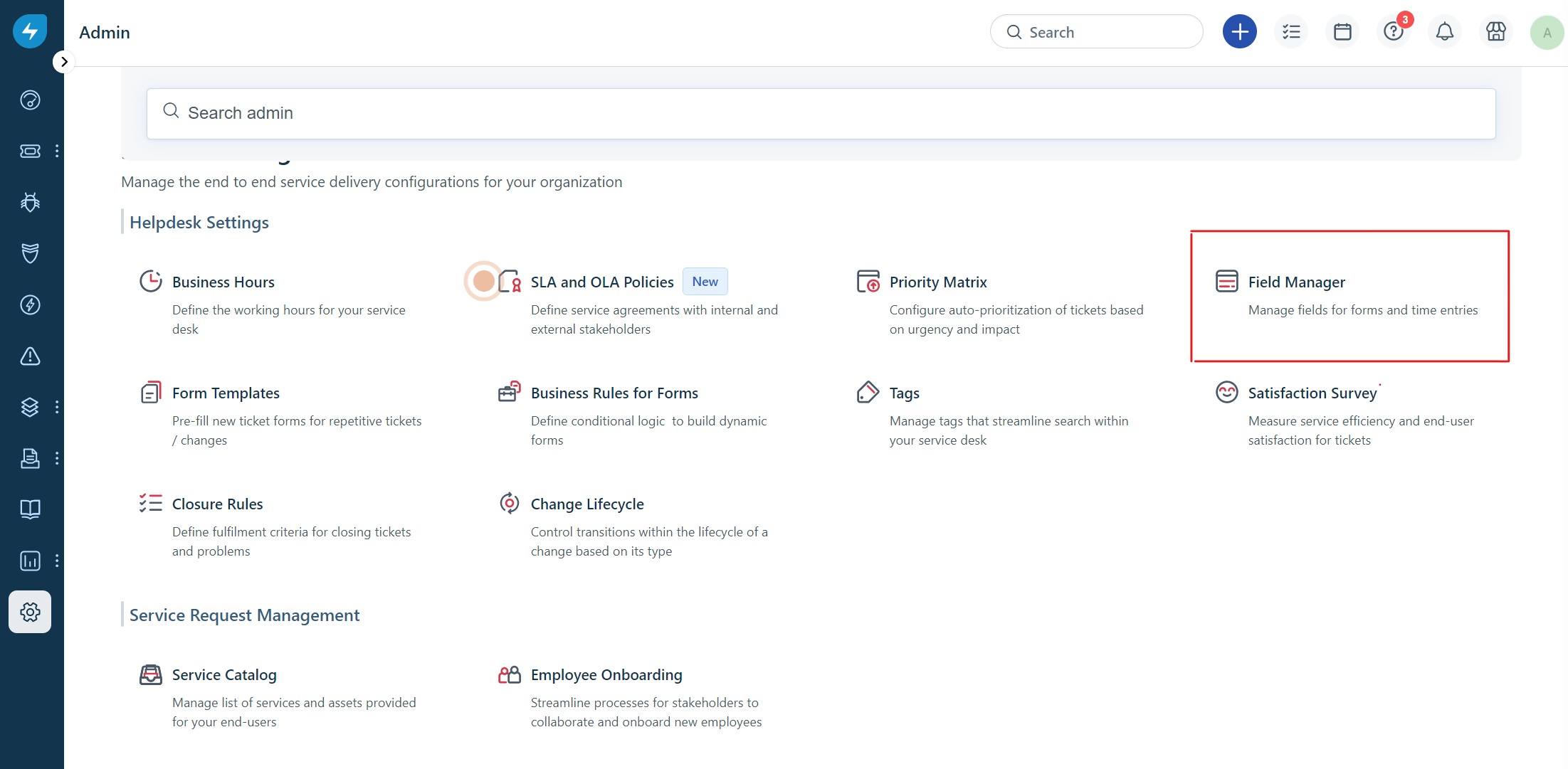Image resolution: width=1568 pixels, height=769 pixels.
Task: Open the Tickets icon in sidebar
Action: [x=30, y=151]
